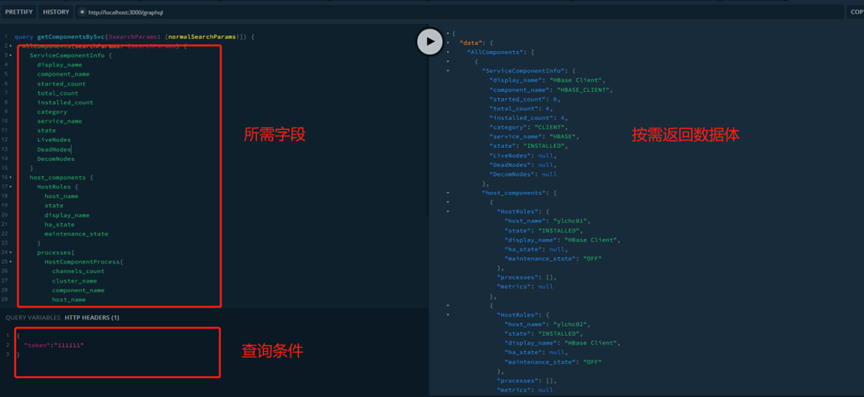Open the HISTORY panel
Screen dimensions: 864x397
pyautogui.click(x=56, y=12)
